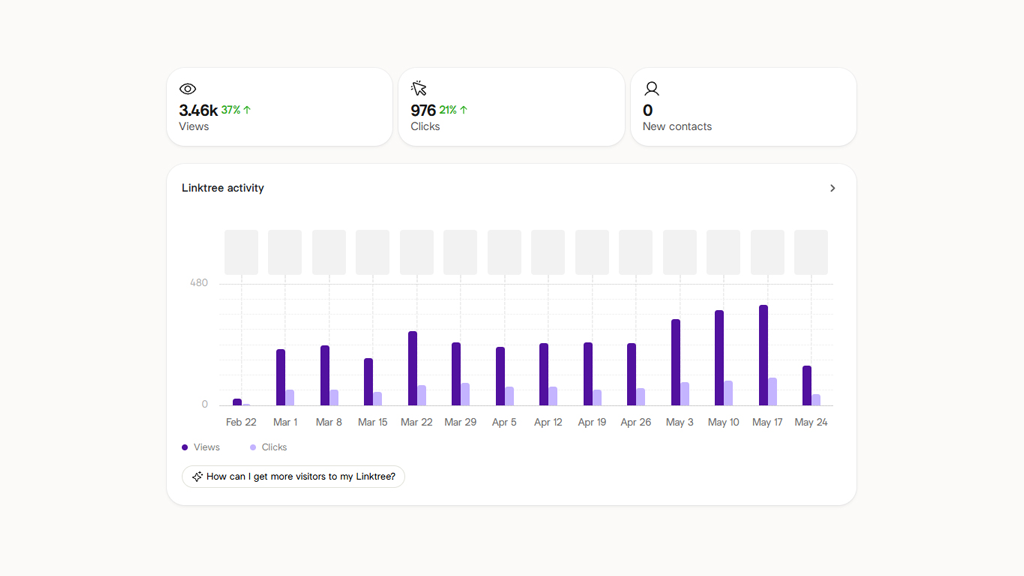Click the gray placeholder above Feb 22
Image resolution: width=1024 pixels, height=576 pixels.
point(241,252)
